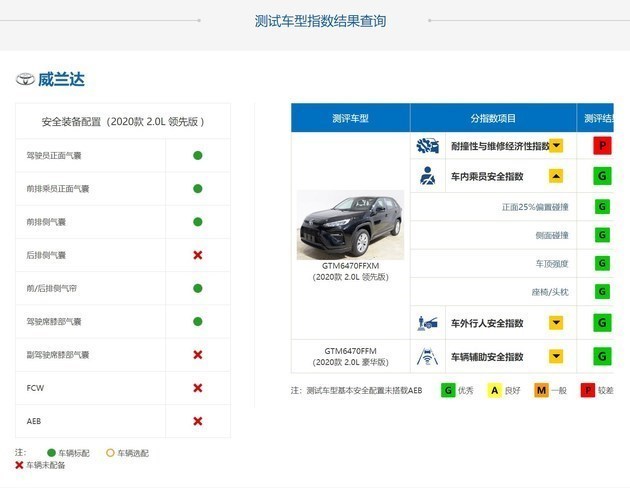Click the 车辆辅助安全指数 label text
The width and height of the screenshot is (630, 488).
point(487,357)
